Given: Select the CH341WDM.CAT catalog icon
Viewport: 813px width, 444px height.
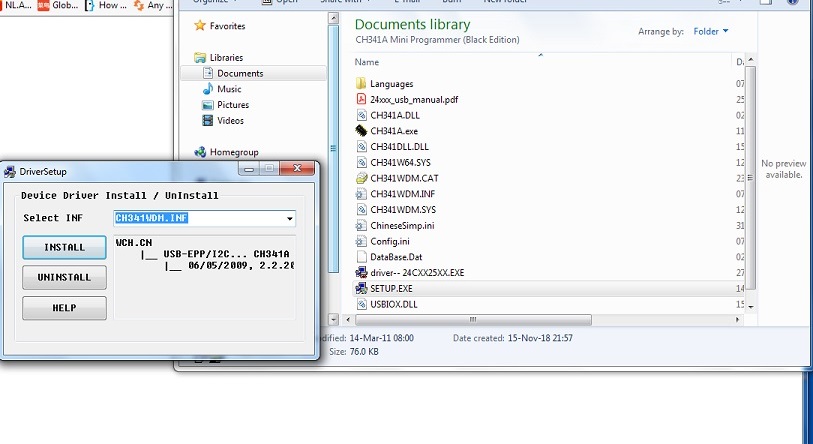Looking at the screenshot, I should coord(361,178).
